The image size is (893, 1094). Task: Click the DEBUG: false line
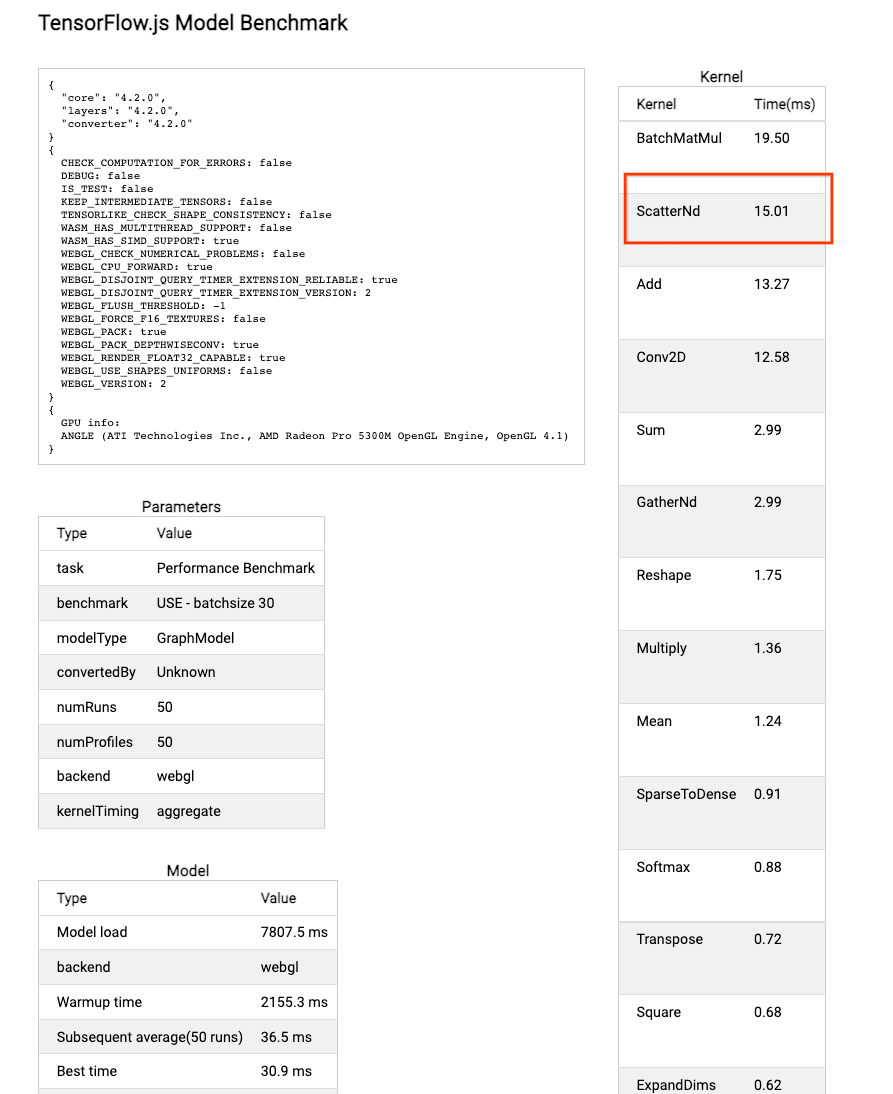point(100,176)
